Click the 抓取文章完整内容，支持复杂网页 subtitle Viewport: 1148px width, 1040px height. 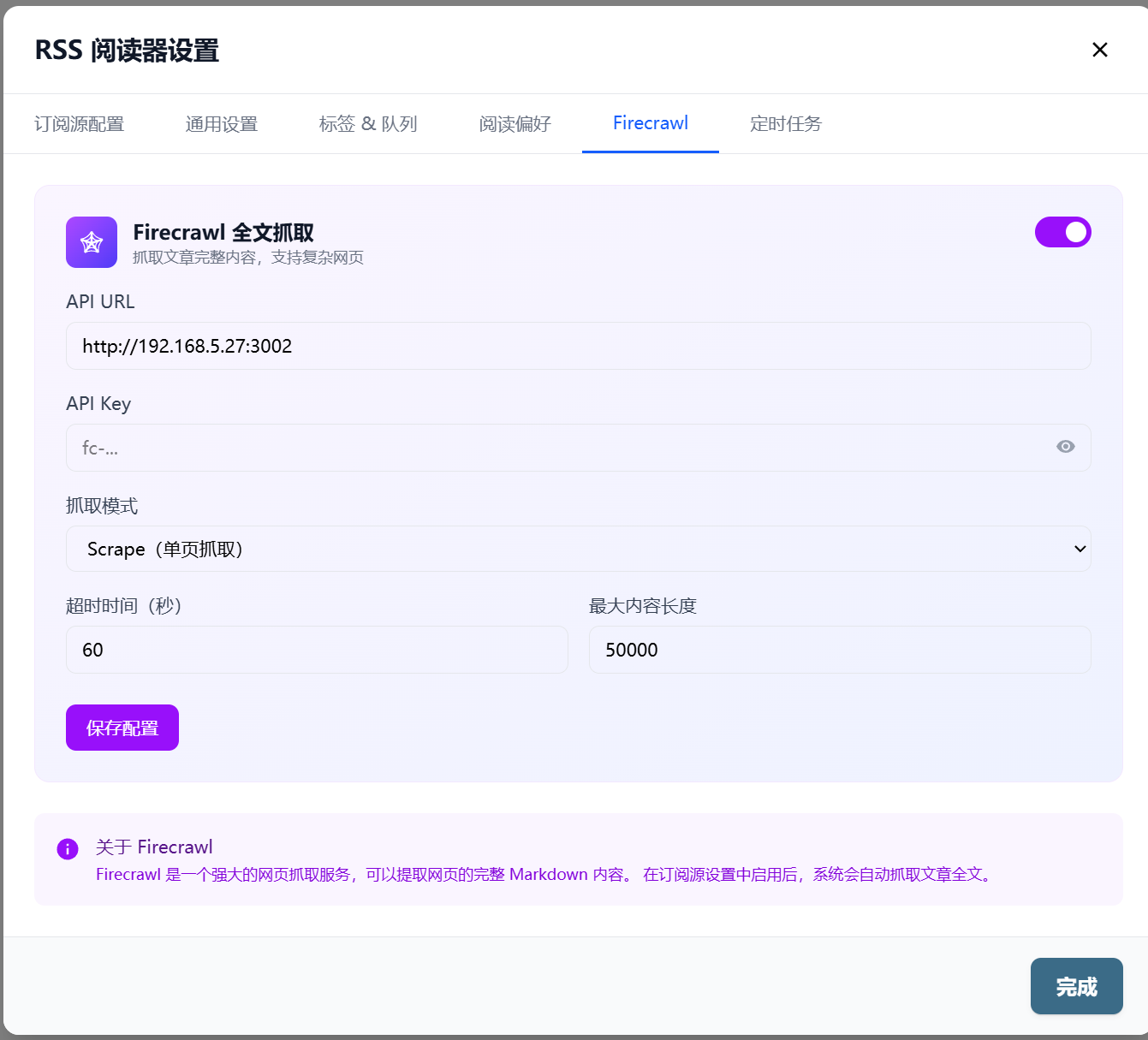248,258
